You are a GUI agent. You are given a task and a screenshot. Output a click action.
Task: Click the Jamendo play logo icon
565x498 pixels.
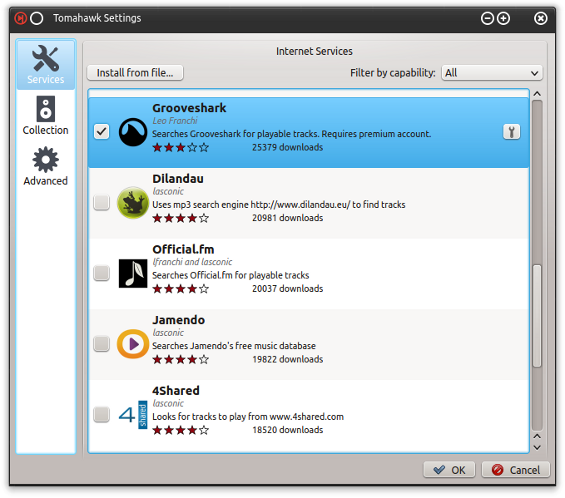tap(133, 344)
